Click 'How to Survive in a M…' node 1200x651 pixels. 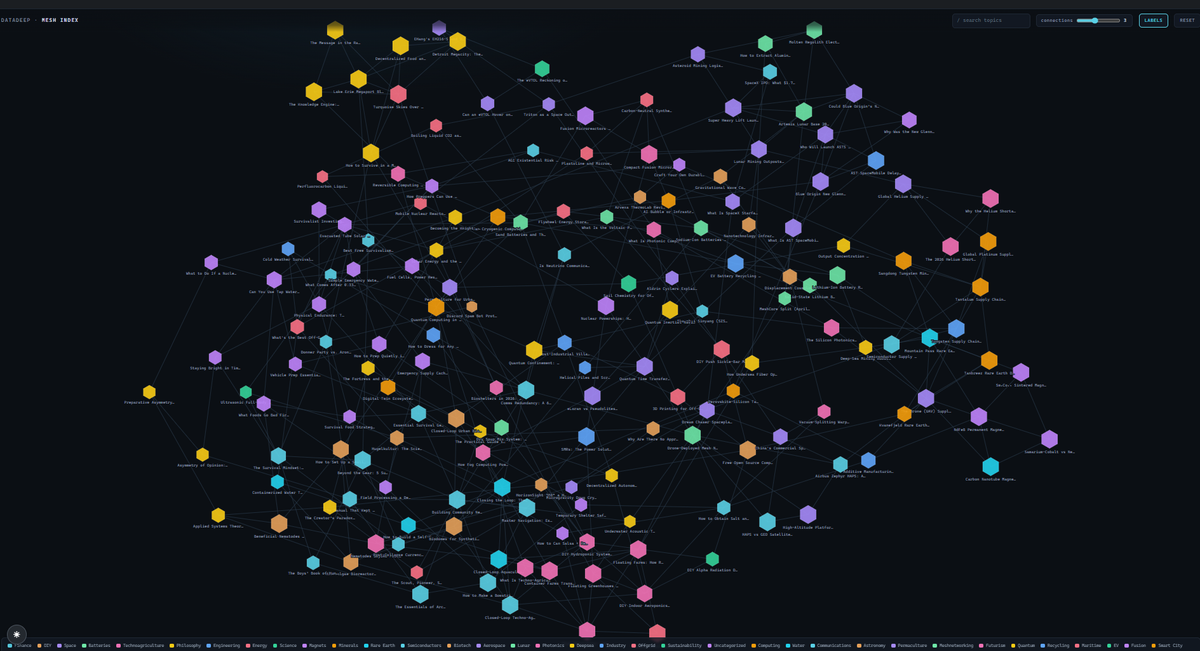click(371, 153)
